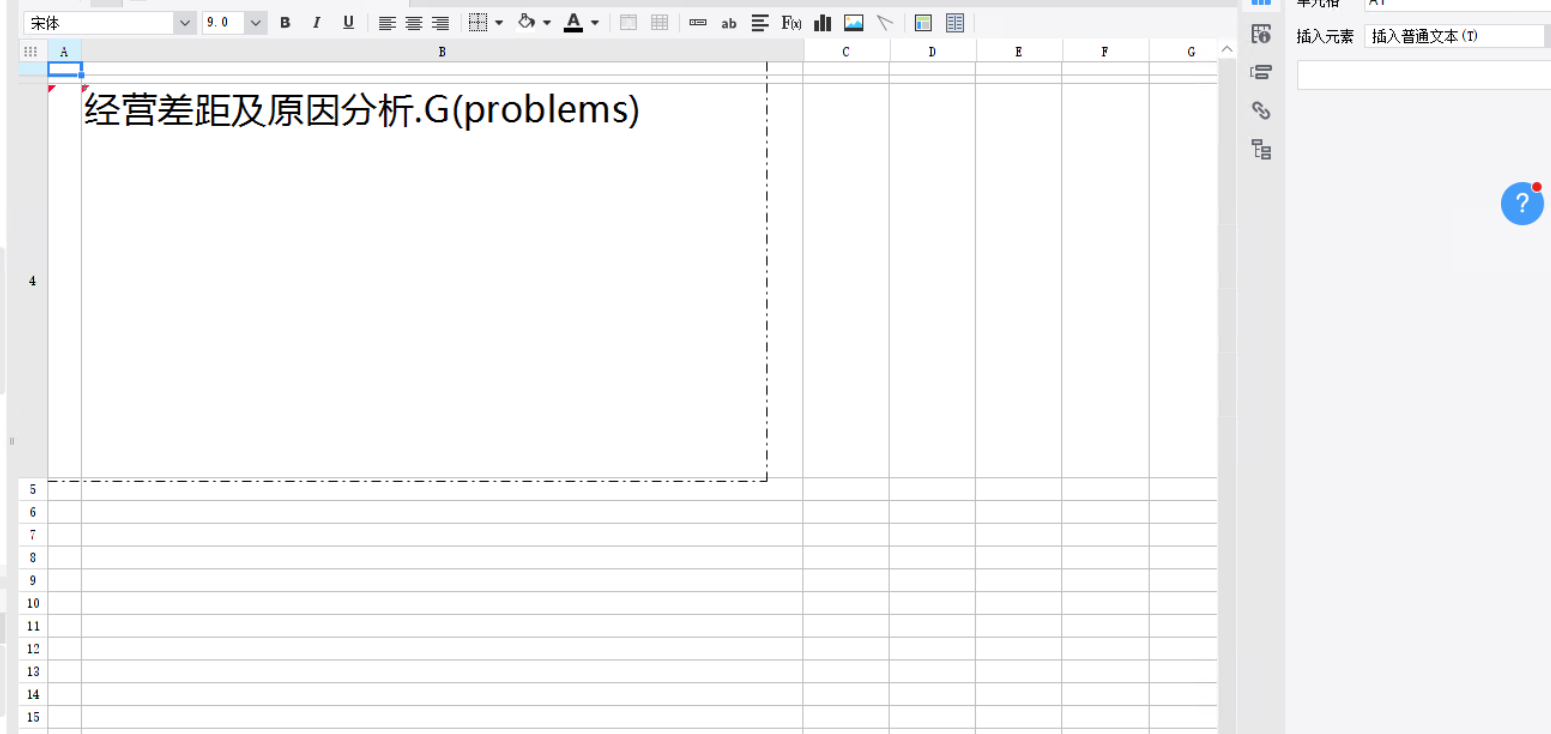Open the floating elements panel icon

point(1261,72)
